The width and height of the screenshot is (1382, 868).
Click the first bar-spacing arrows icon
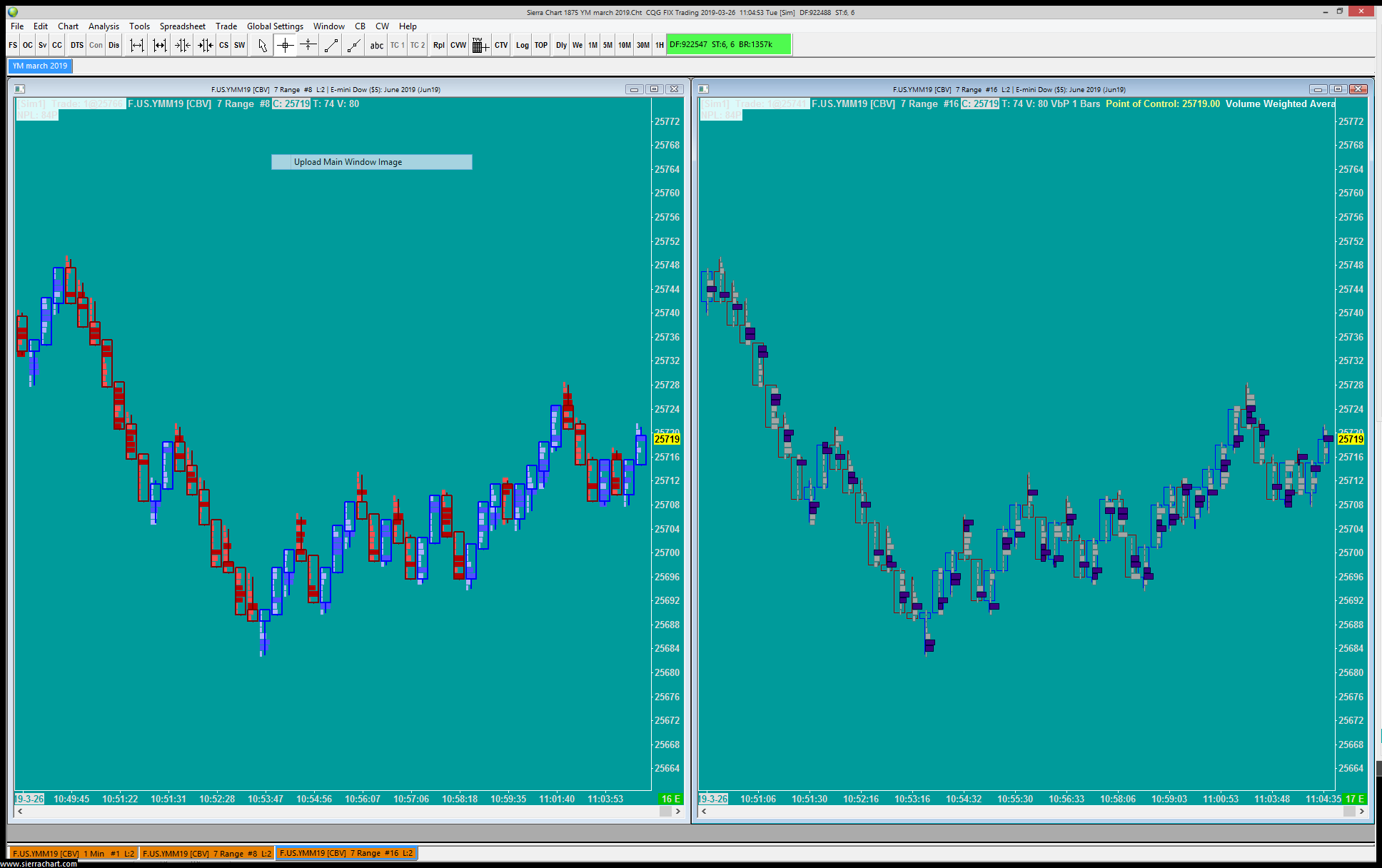point(137,45)
